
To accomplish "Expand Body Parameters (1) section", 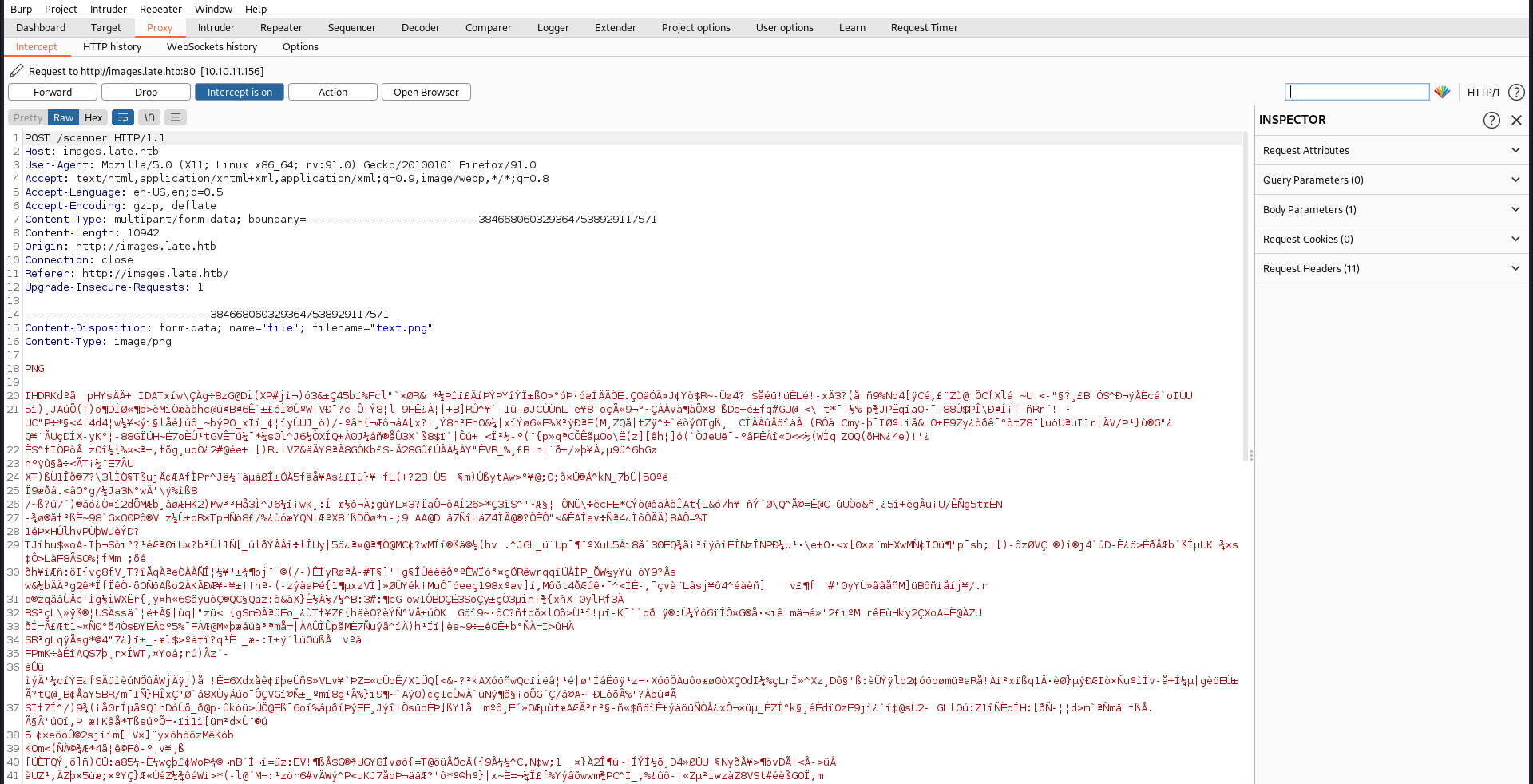I will tap(1391, 209).
